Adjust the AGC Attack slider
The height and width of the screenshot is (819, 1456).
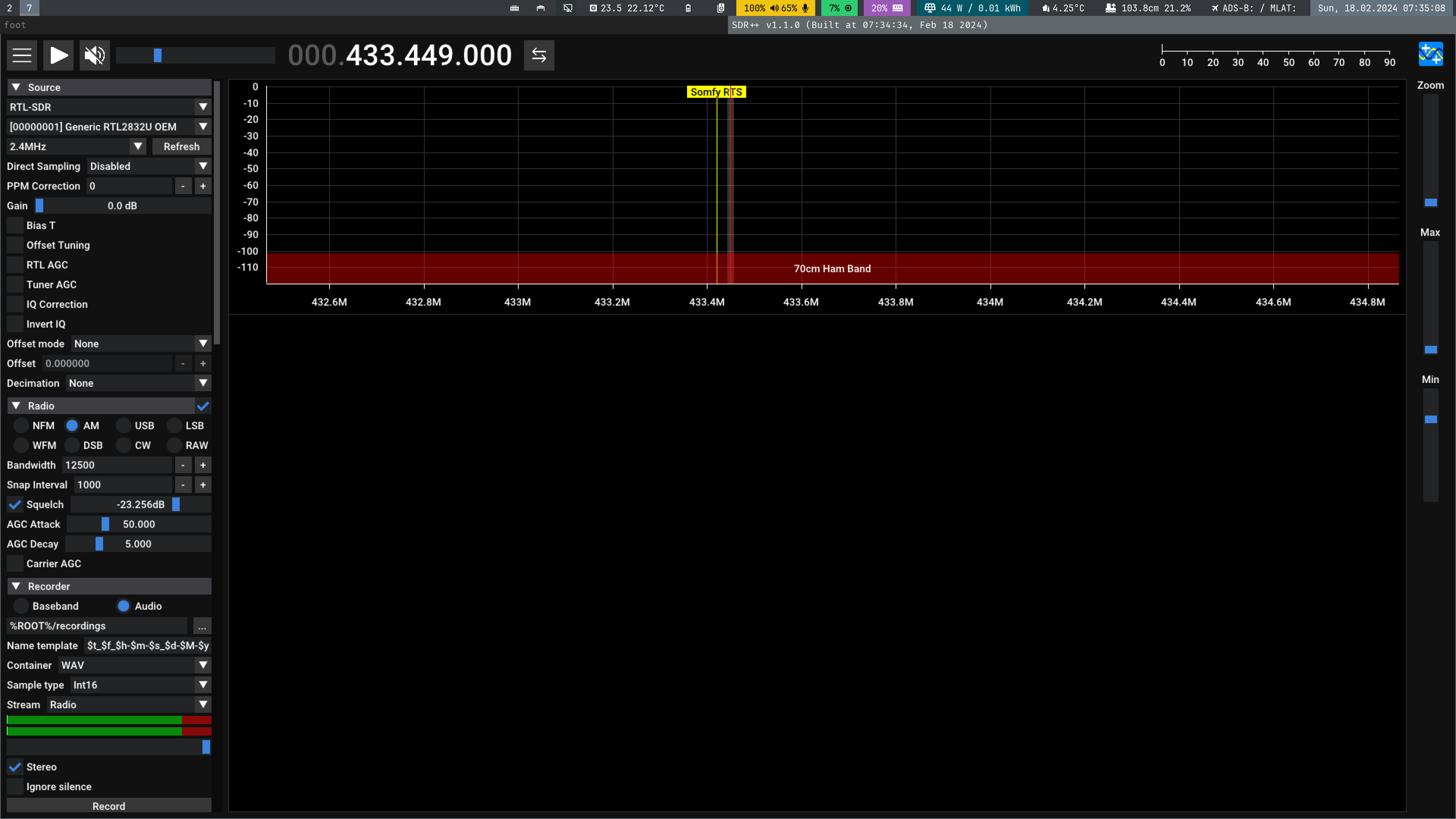[x=139, y=524]
